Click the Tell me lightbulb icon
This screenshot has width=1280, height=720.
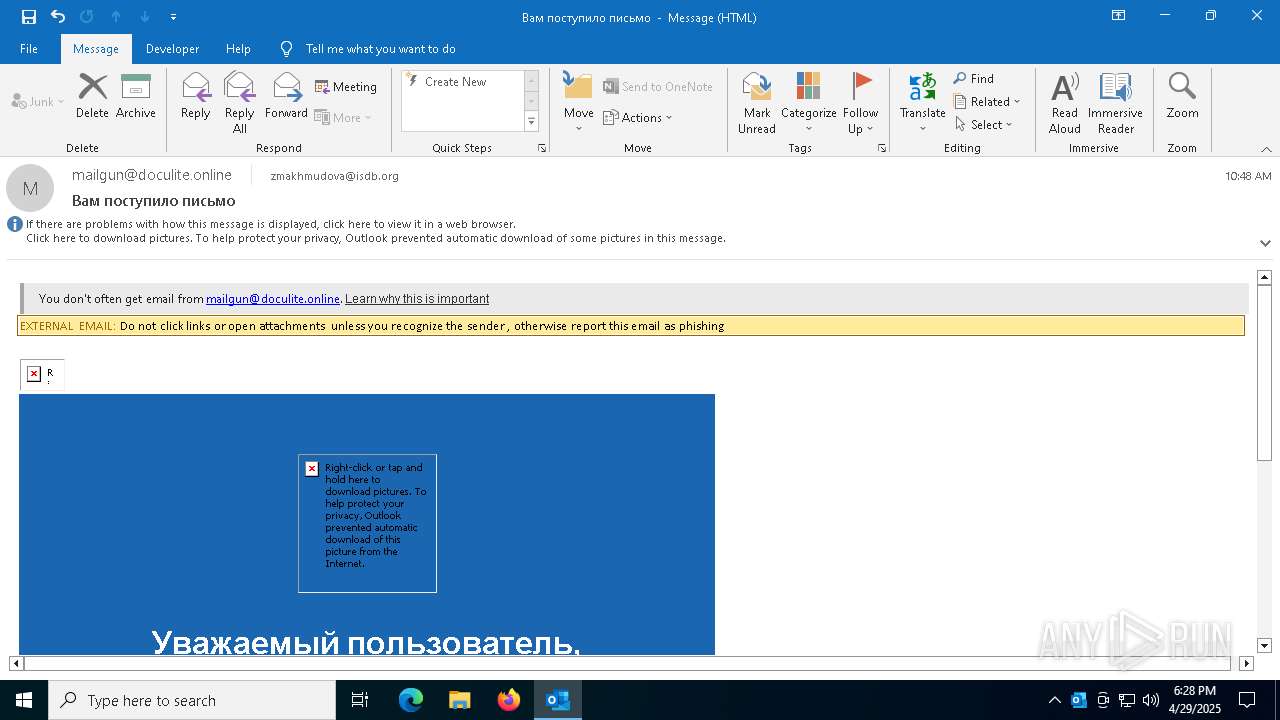point(287,49)
